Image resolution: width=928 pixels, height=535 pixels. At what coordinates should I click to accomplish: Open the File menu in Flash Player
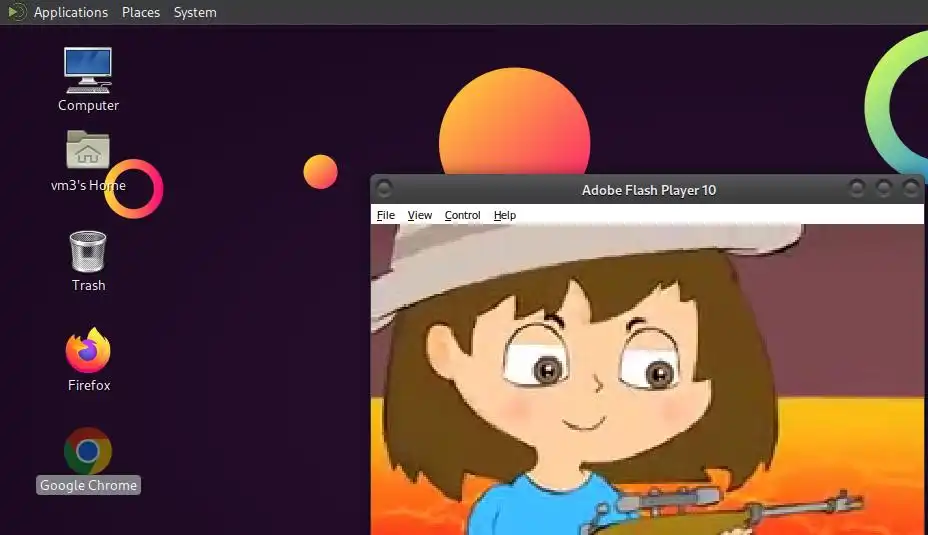click(385, 215)
